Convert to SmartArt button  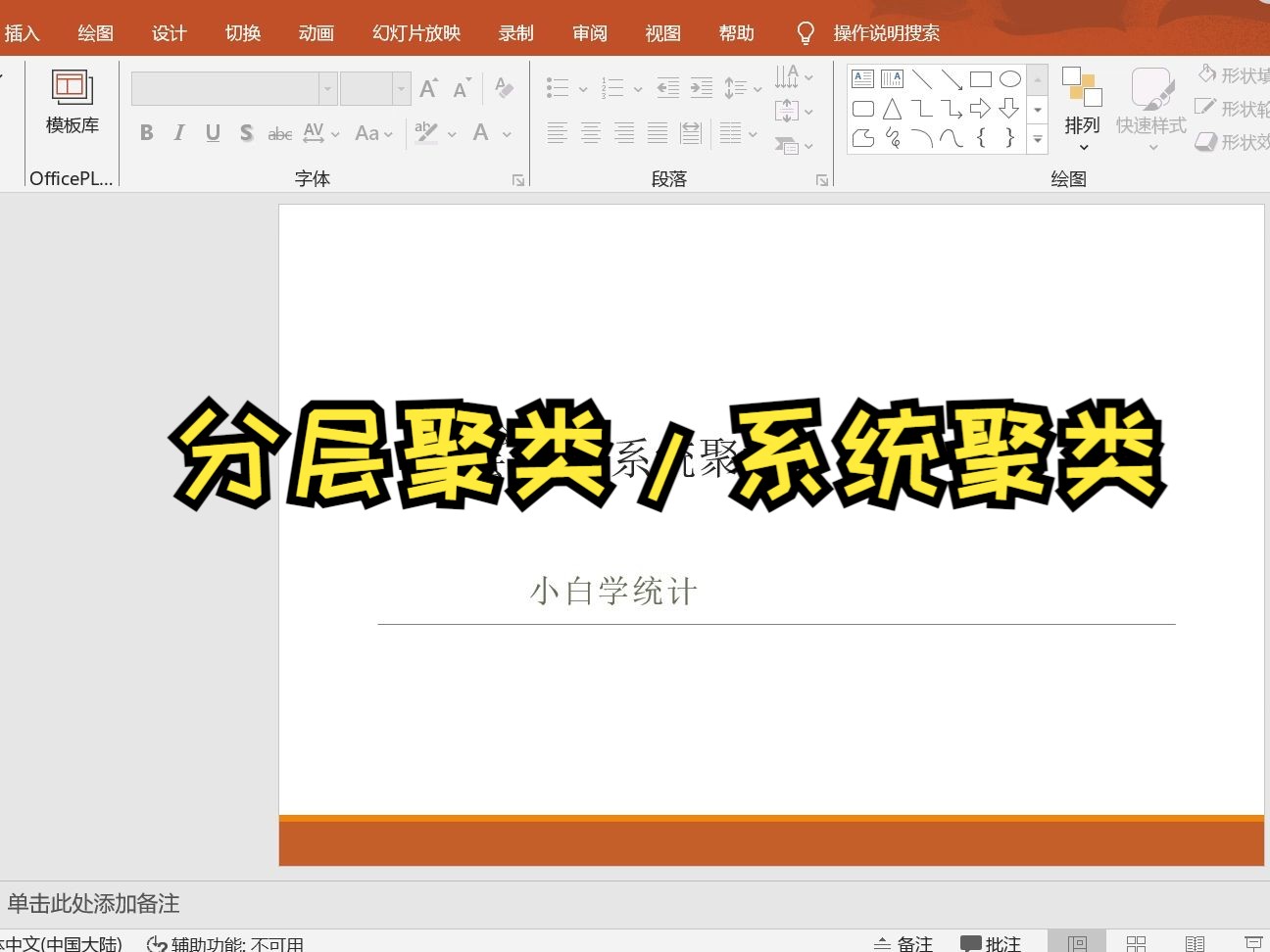(x=794, y=146)
